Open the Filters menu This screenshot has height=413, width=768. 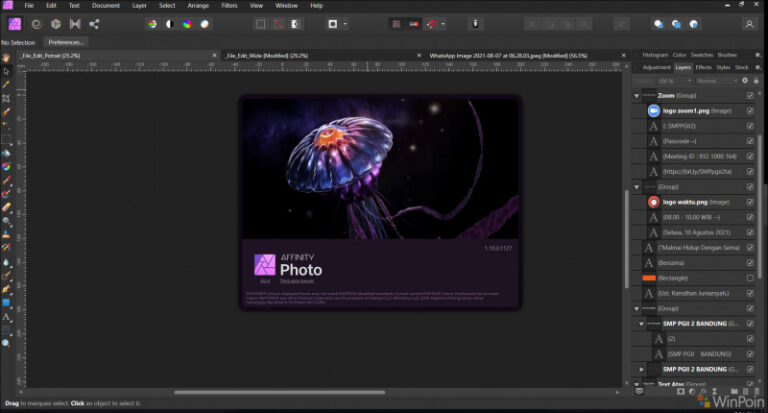point(229,5)
